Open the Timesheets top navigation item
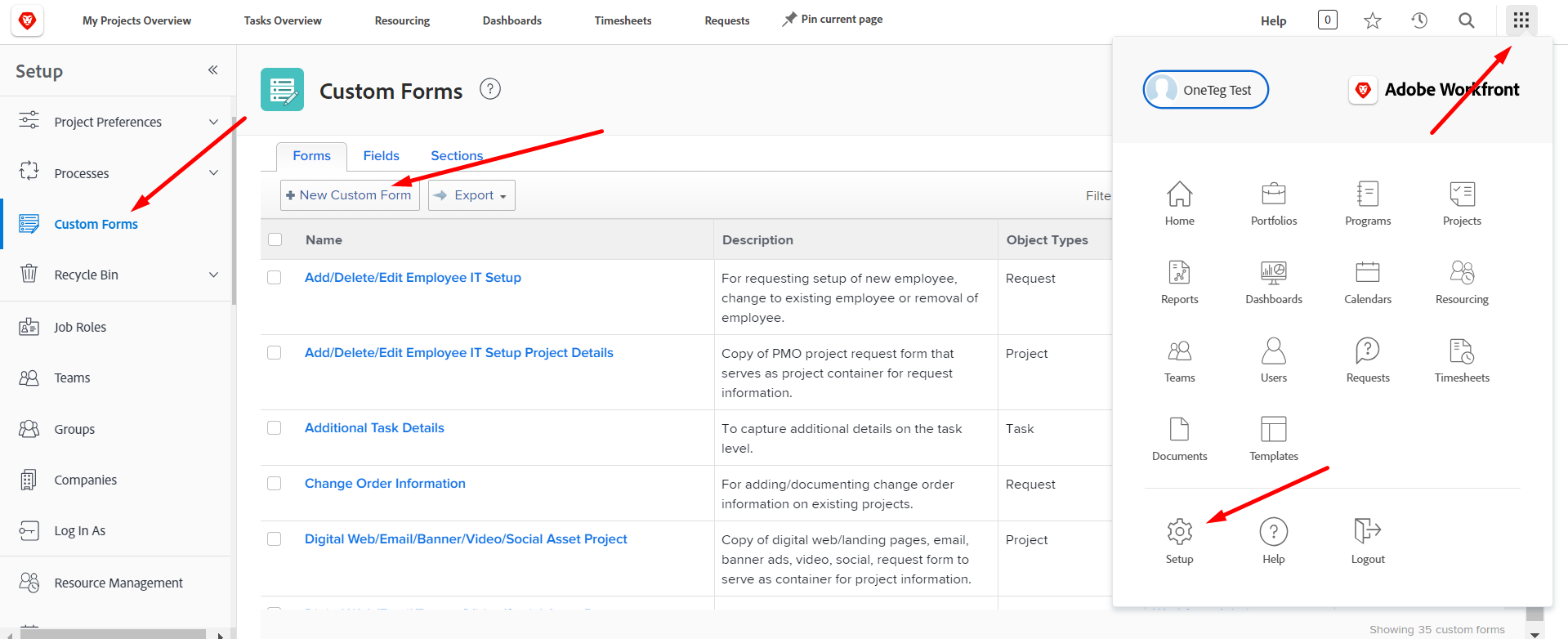Viewport: 1568px width, 639px height. point(623,20)
